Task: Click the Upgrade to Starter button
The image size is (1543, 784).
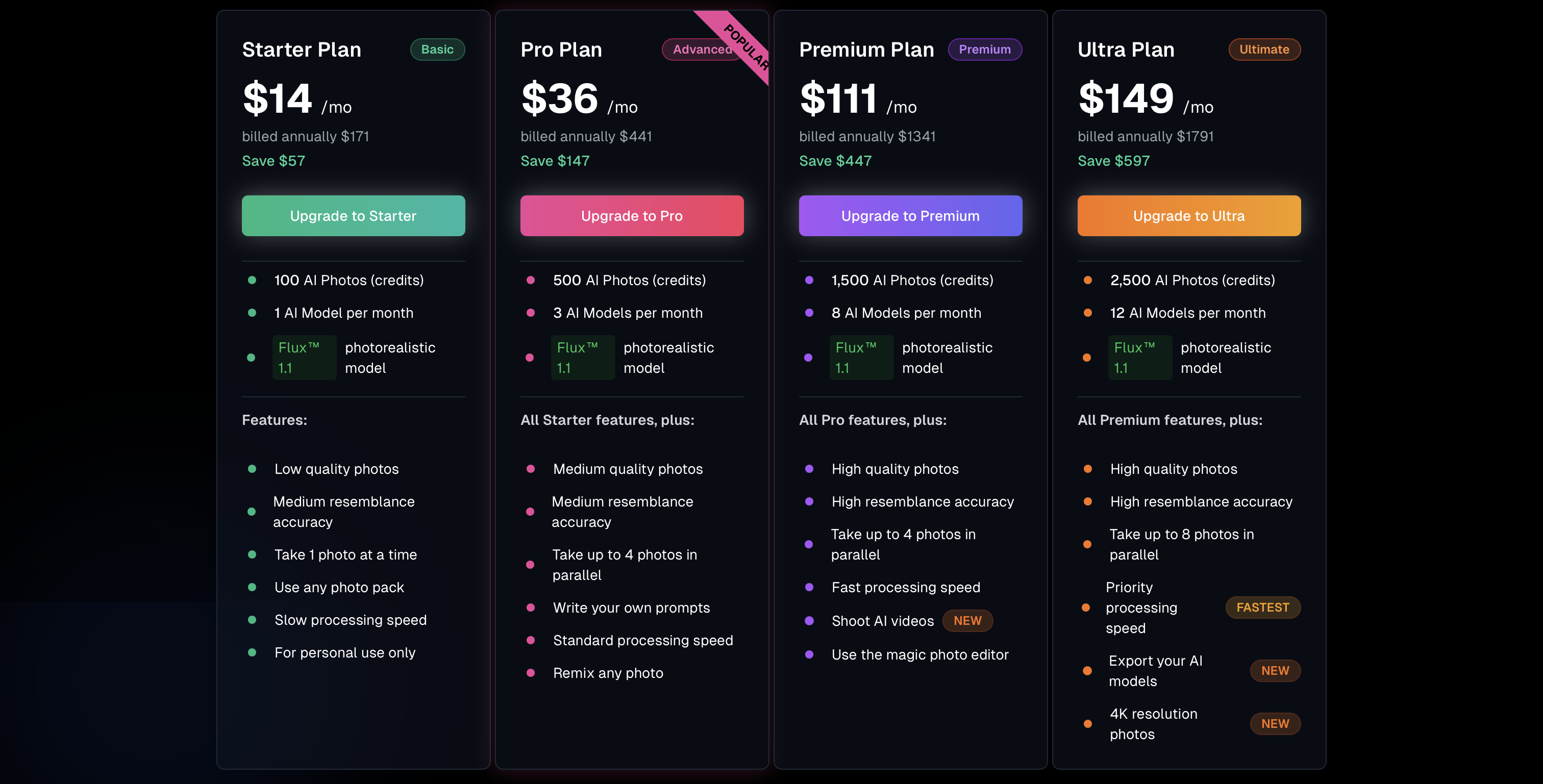Action: click(353, 216)
